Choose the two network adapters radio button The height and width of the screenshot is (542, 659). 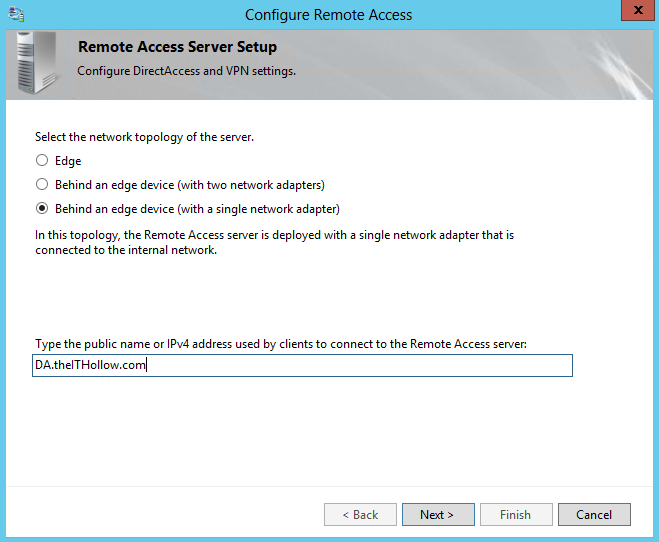tap(42, 184)
